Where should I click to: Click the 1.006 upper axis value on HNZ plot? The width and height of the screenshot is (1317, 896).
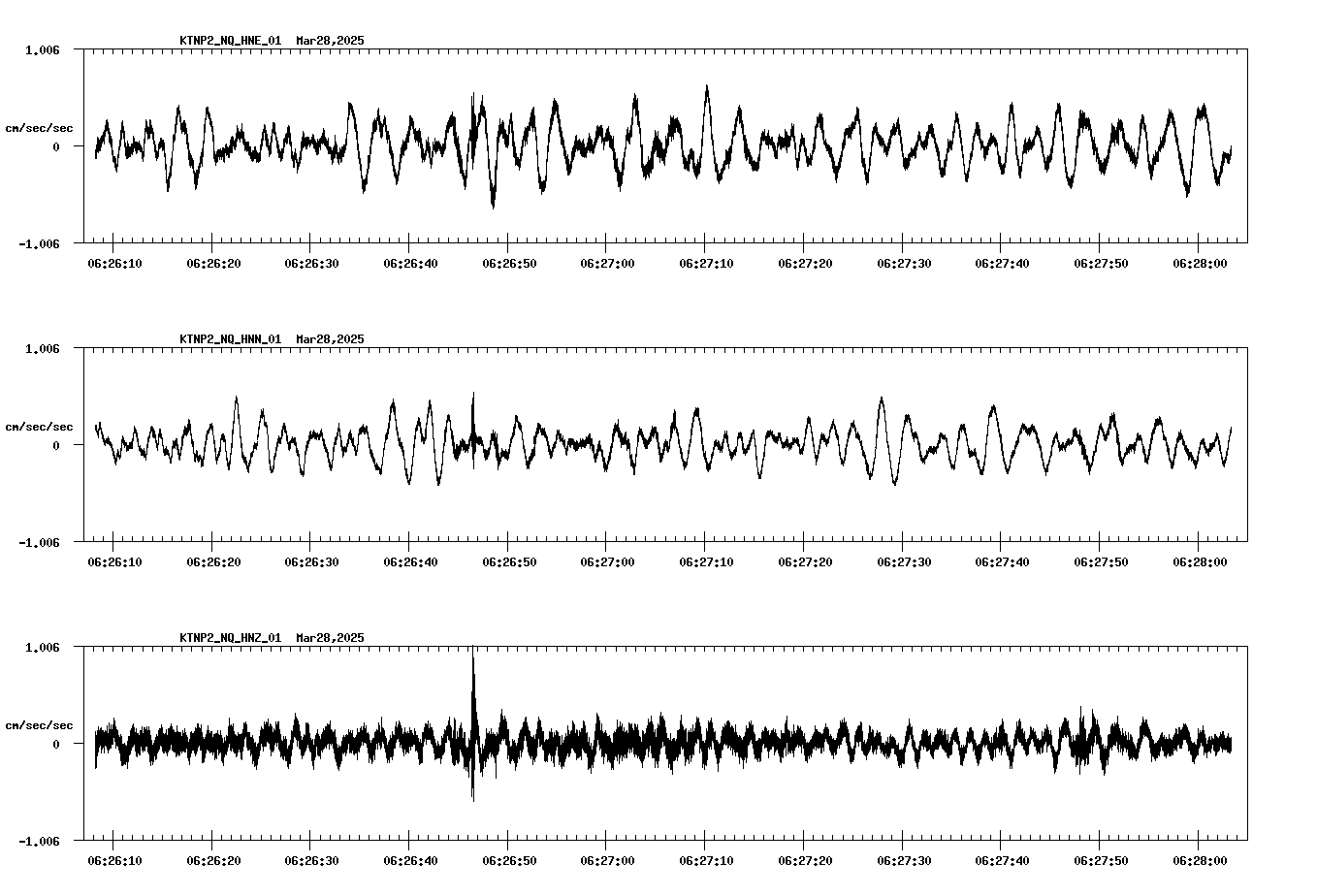click(42, 647)
